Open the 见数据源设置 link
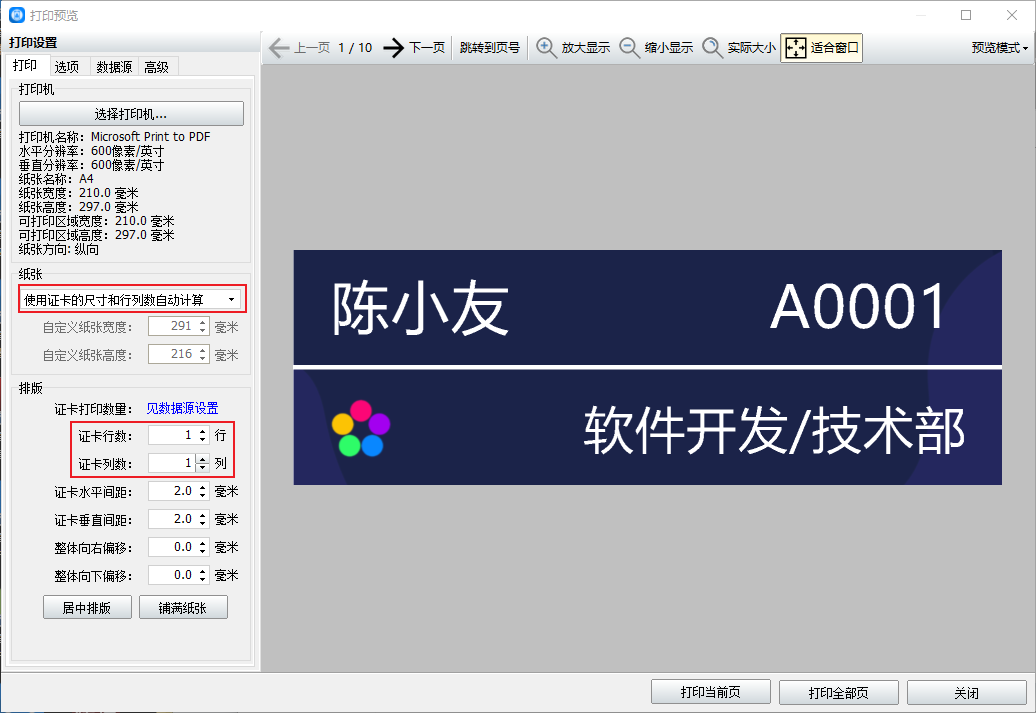1036x713 pixels. click(x=182, y=408)
